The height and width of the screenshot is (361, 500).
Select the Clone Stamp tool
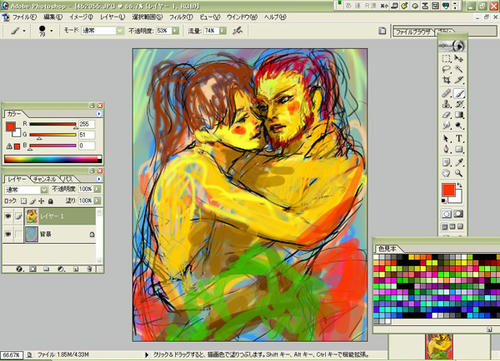[446, 104]
